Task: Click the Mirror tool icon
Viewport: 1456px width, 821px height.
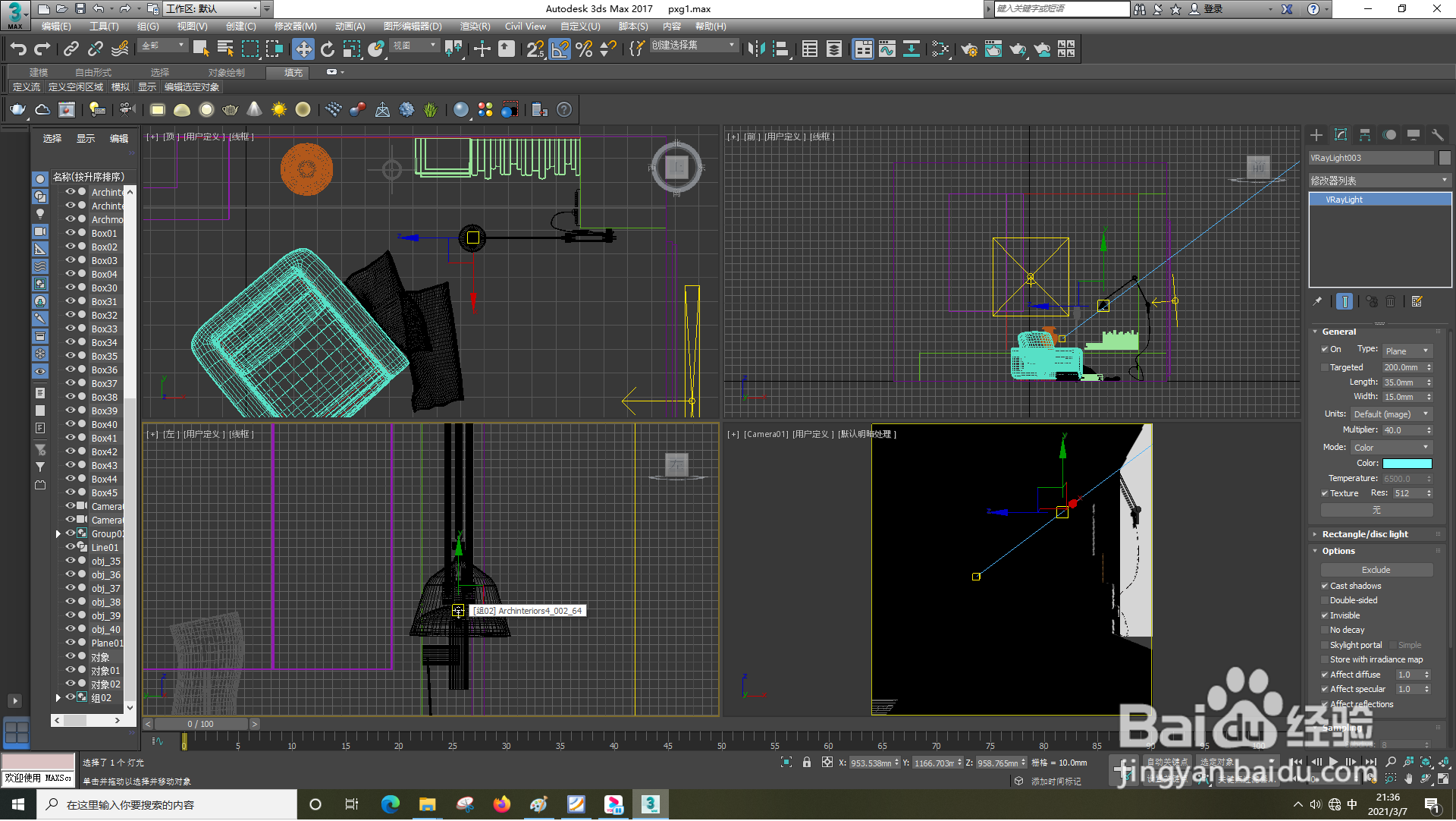Action: [755, 49]
